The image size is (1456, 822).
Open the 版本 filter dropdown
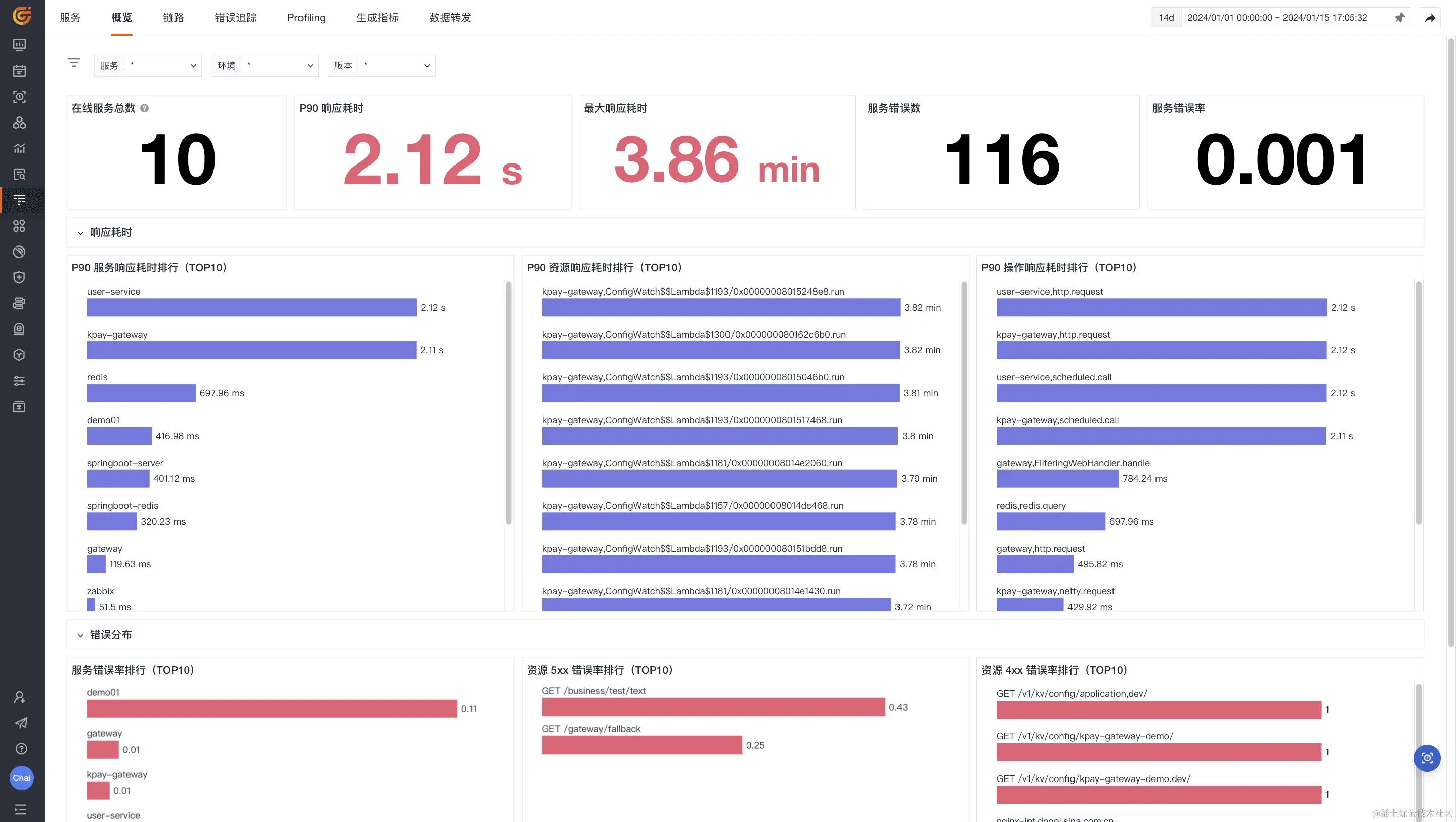pos(397,66)
